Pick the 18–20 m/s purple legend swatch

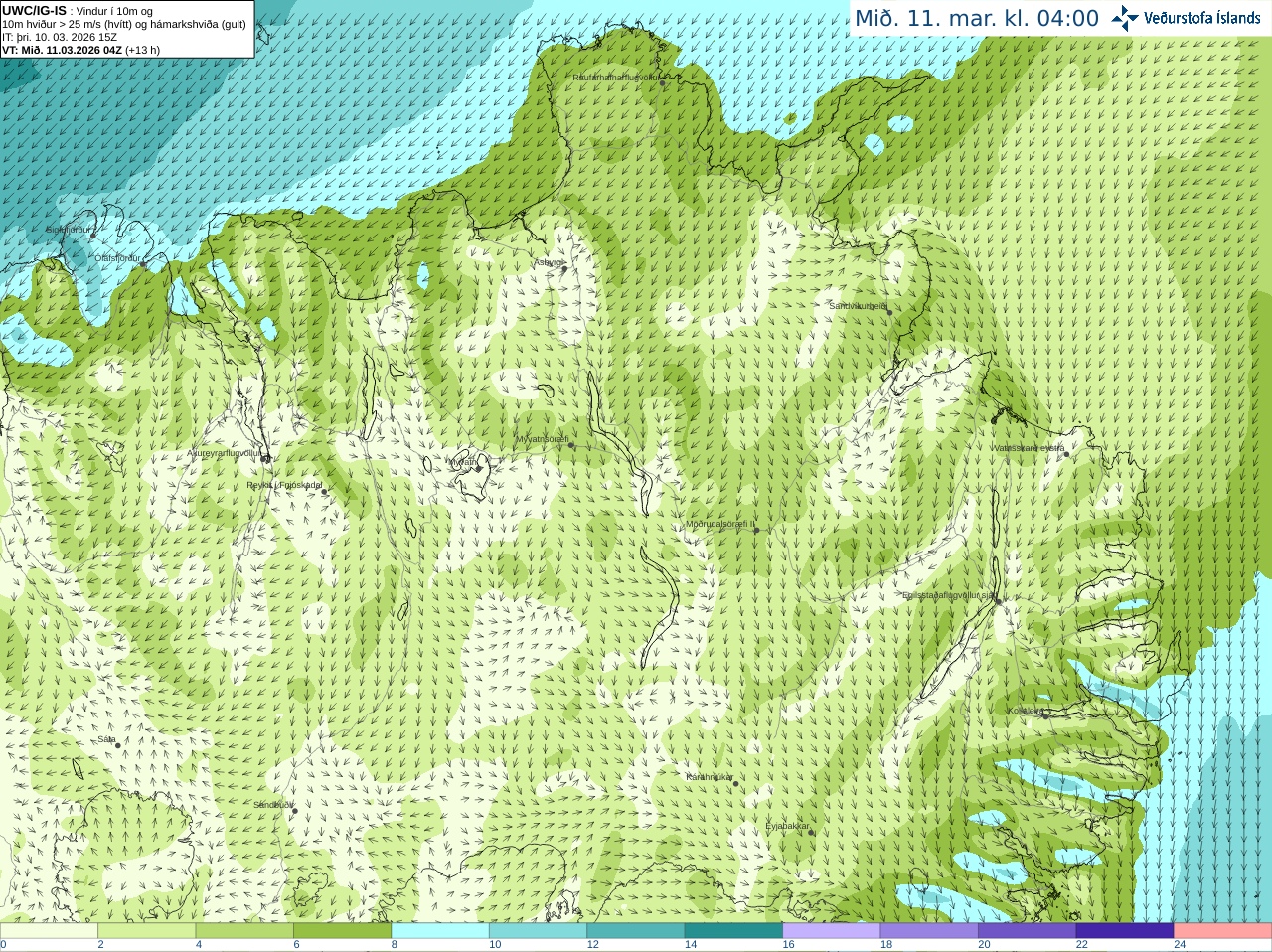[x=929, y=931]
